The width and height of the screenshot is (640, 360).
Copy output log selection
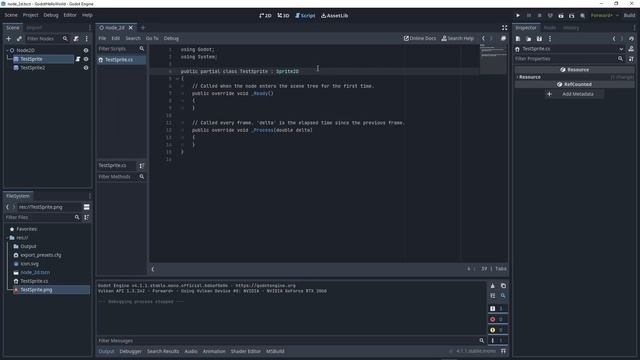coord(503,286)
